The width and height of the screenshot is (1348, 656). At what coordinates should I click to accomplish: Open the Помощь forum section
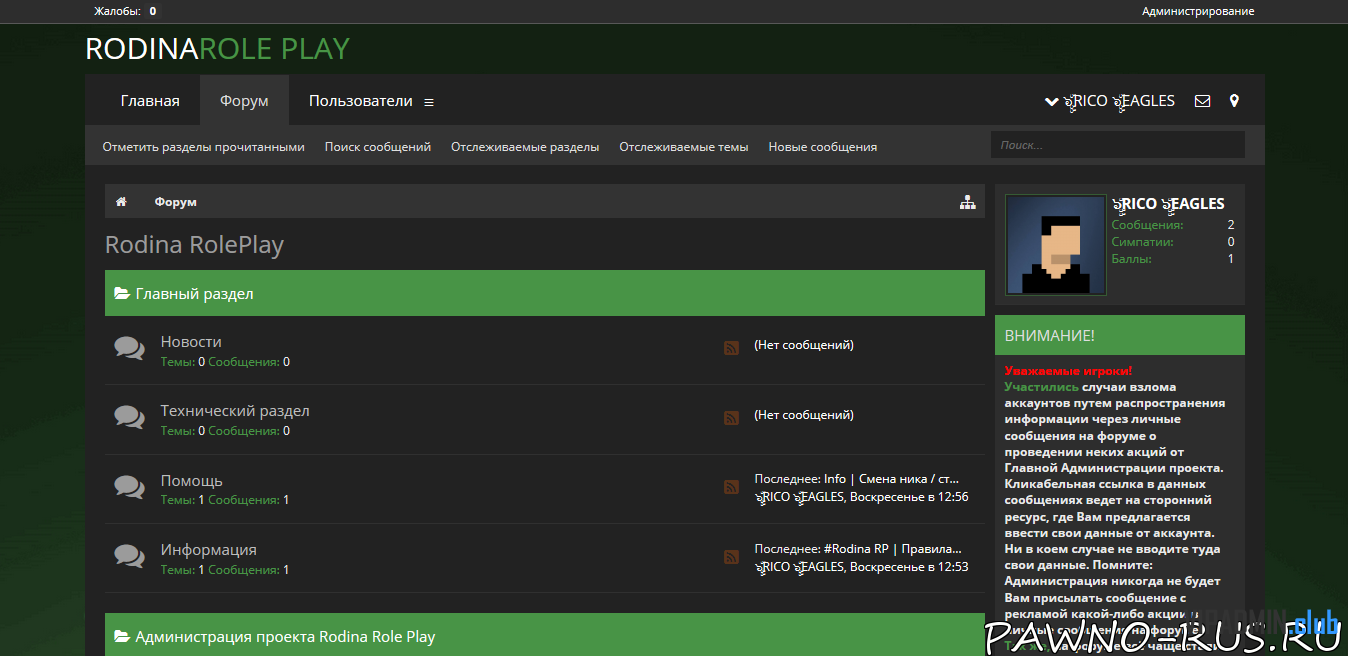tap(192, 481)
